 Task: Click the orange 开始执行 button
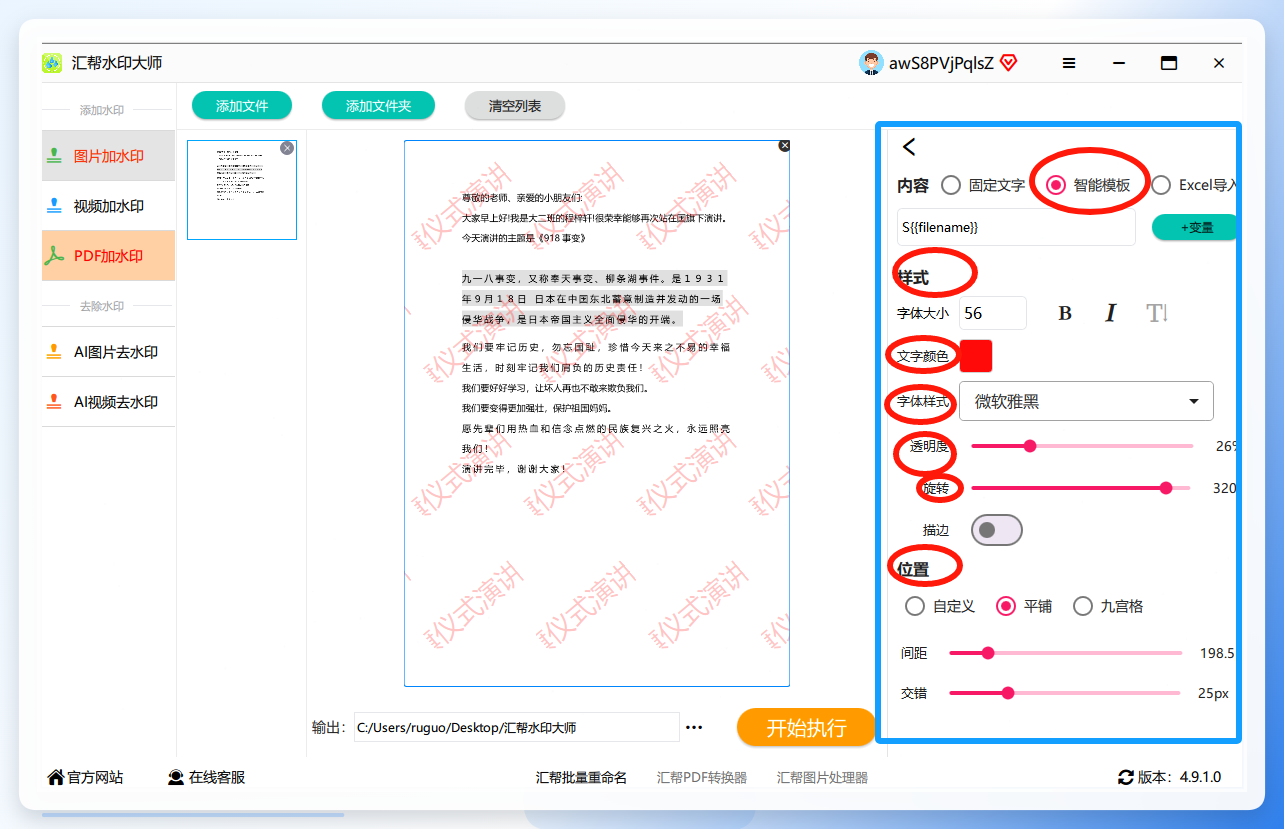click(806, 727)
